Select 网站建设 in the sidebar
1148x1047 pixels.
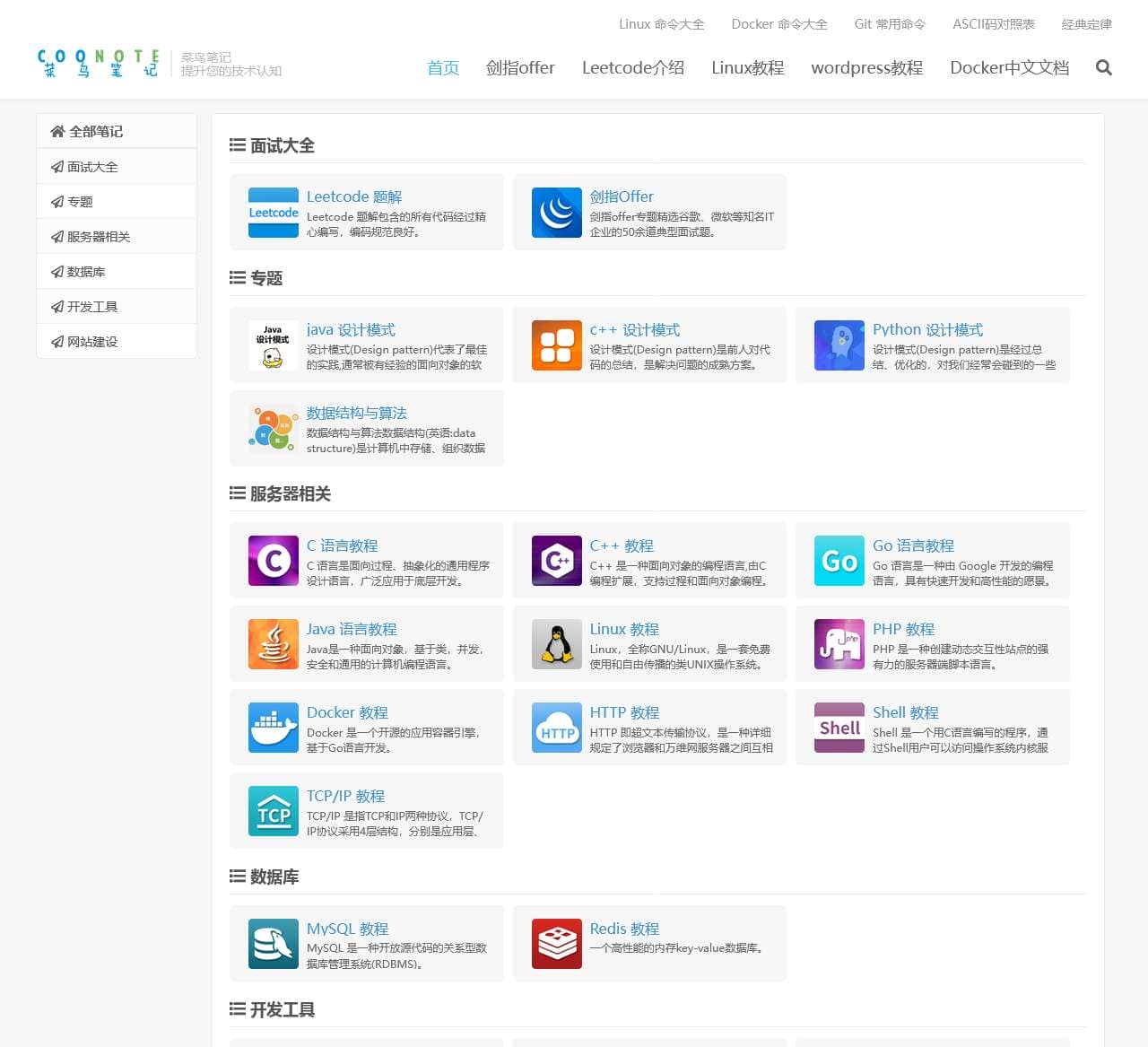[117, 342]
